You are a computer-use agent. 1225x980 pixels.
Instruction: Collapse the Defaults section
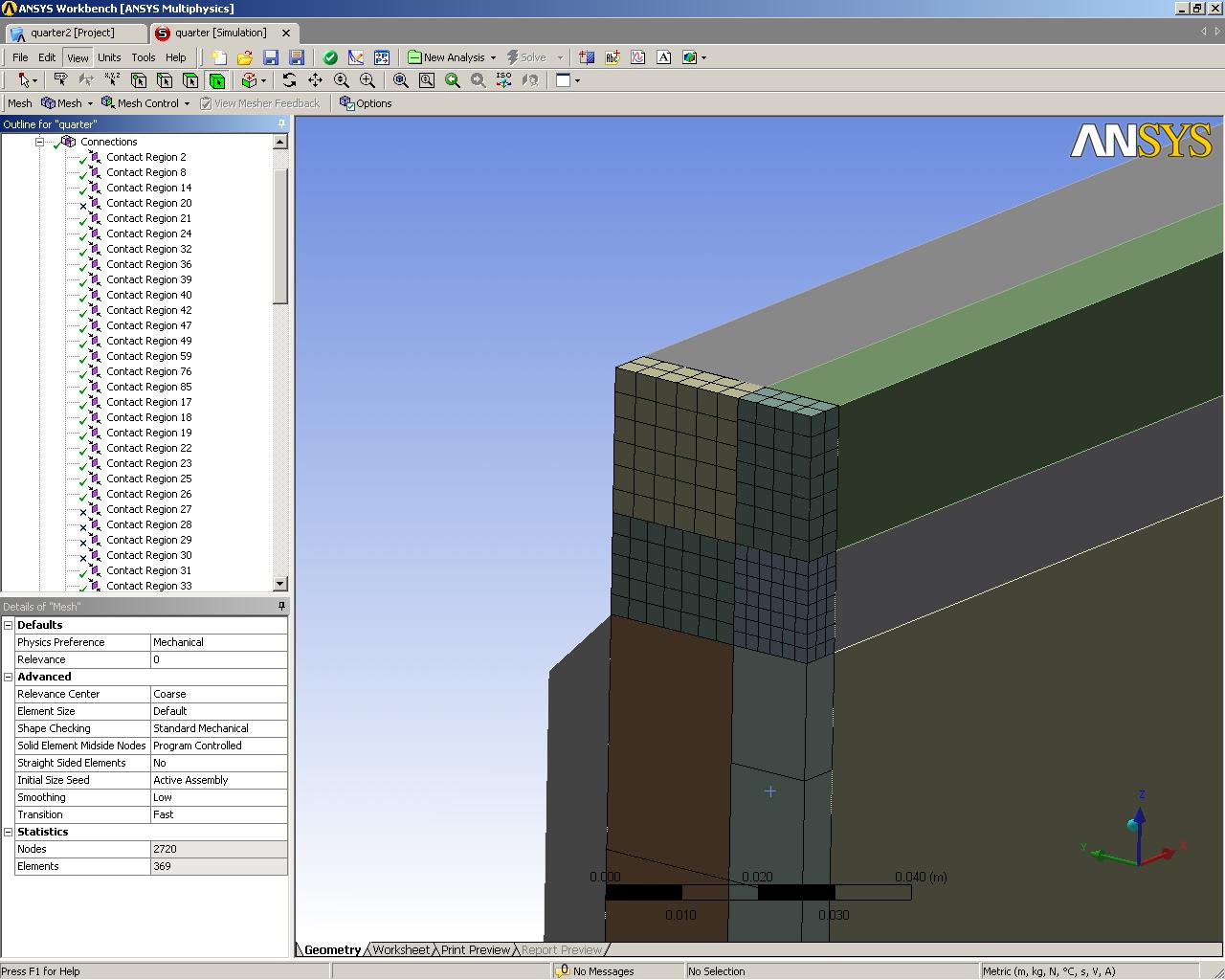(x=8, y=625)
